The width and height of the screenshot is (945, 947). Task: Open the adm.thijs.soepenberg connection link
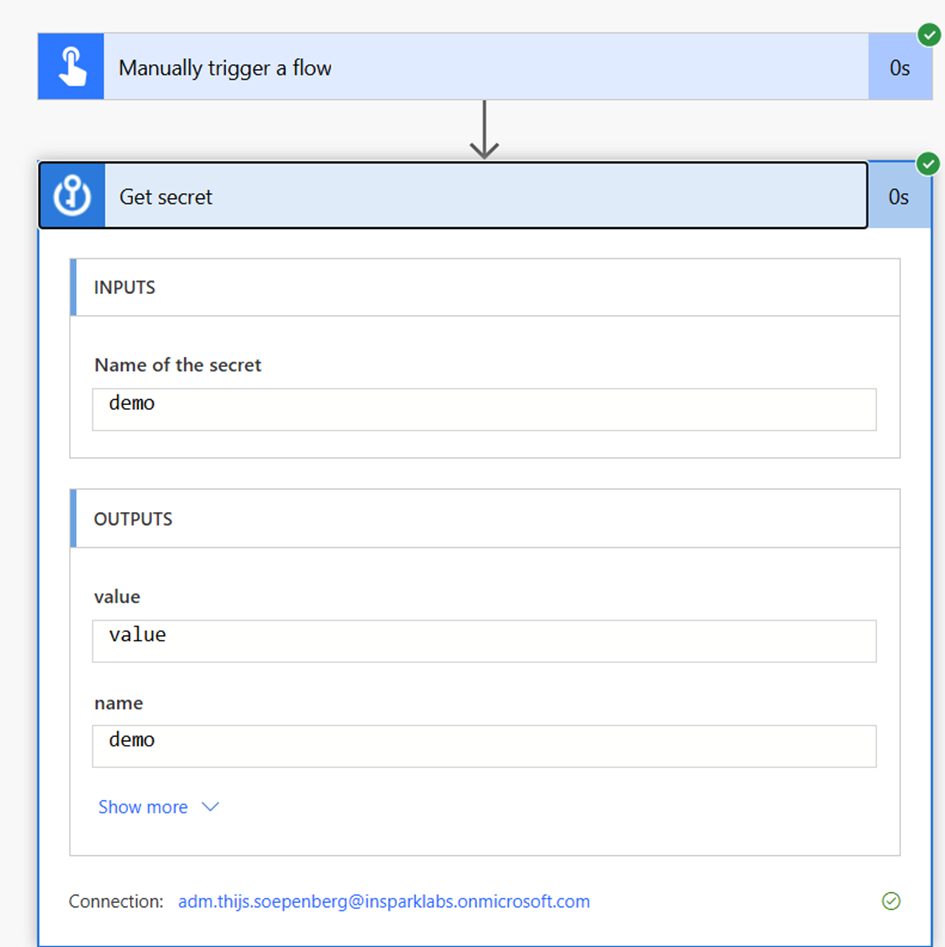click(x=384, y=901)
